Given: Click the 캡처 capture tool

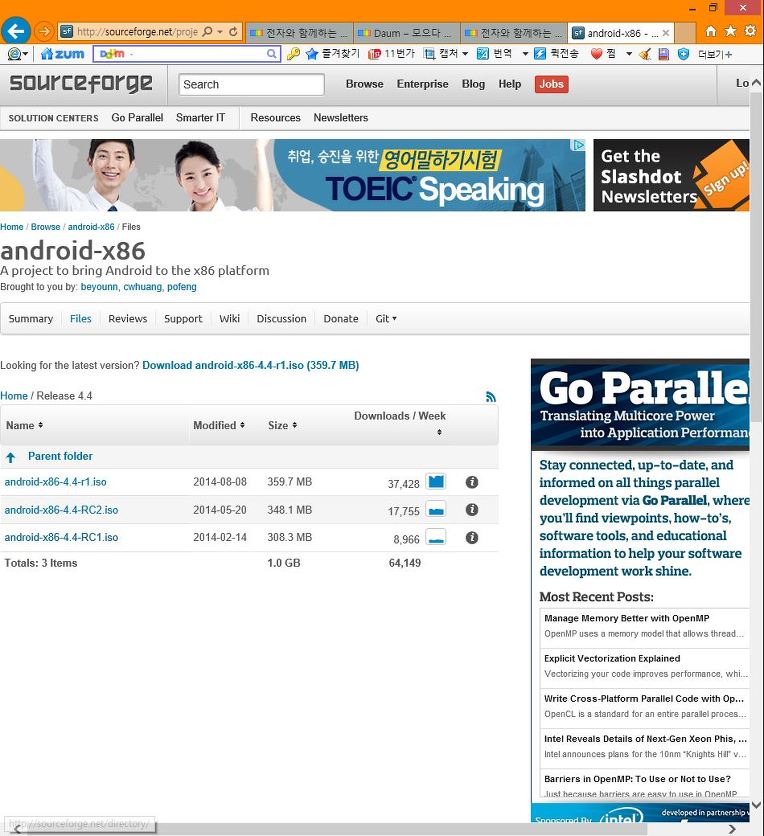Looking at the screenshot, I should [441, 54].
